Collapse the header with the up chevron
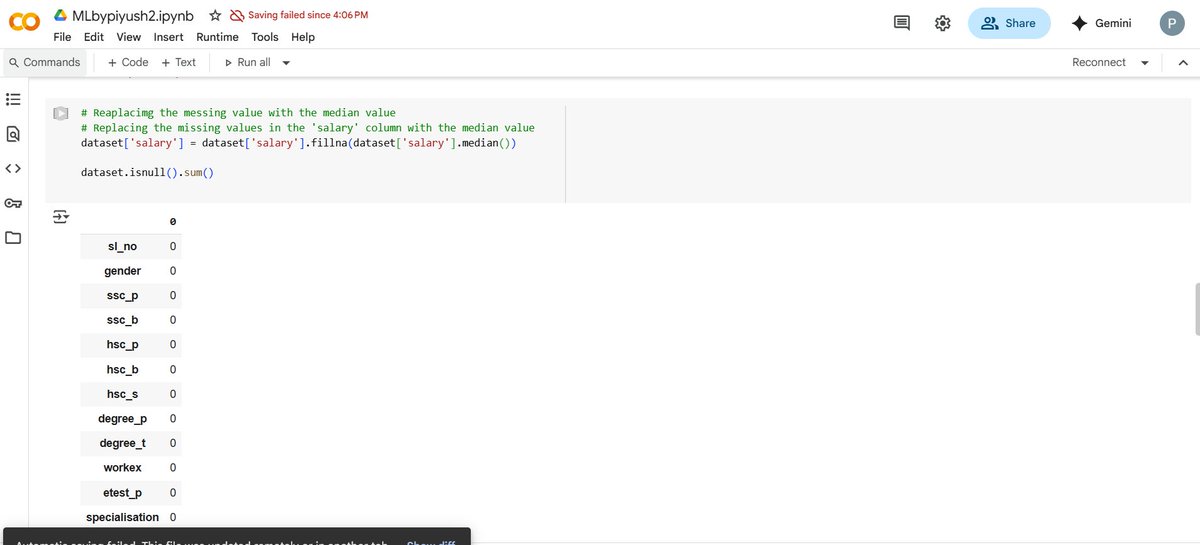Image resolution: width=1200 pixels, height=545 pixels. click(x=1183, y=62)
